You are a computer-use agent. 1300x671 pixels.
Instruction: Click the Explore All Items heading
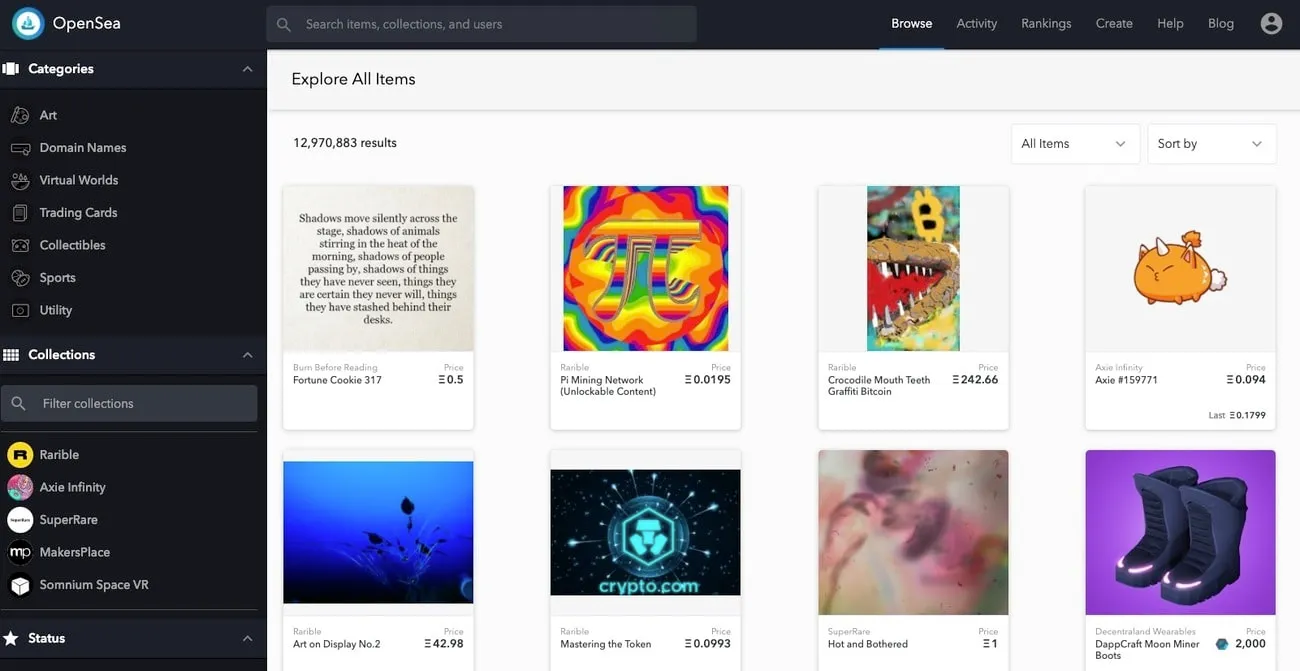click(x=353, y=79)
